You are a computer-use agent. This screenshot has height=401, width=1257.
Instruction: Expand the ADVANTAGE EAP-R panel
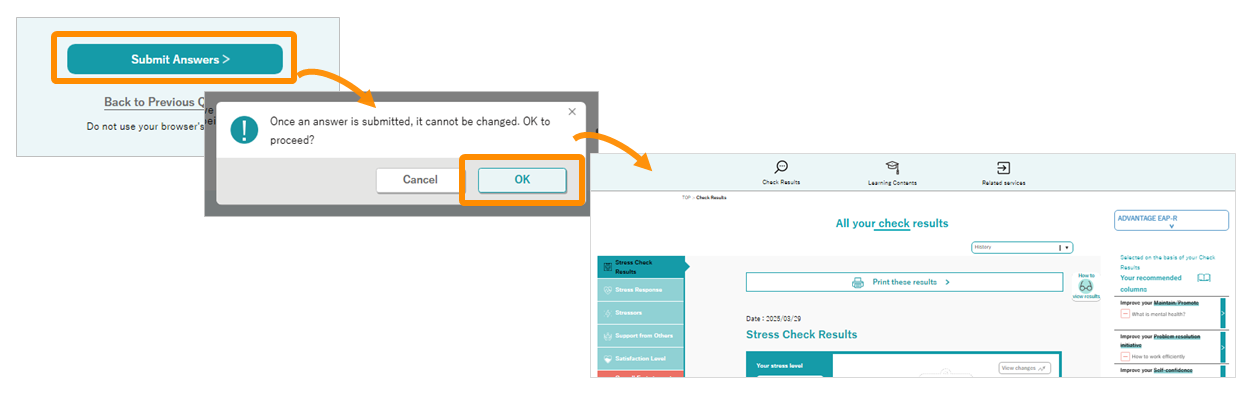[x=1171, y=220]
